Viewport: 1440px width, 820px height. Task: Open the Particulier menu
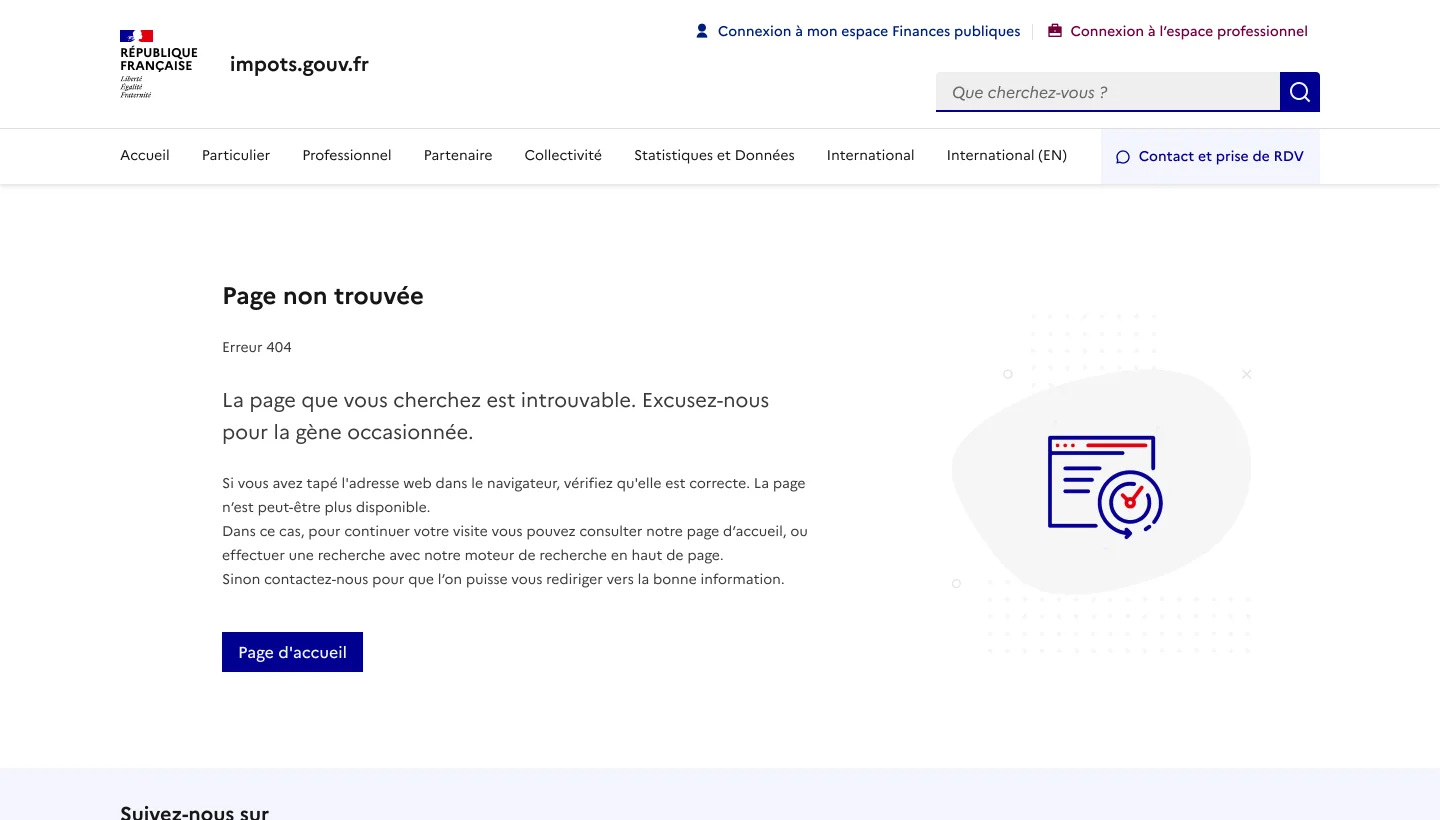(236, 156)
